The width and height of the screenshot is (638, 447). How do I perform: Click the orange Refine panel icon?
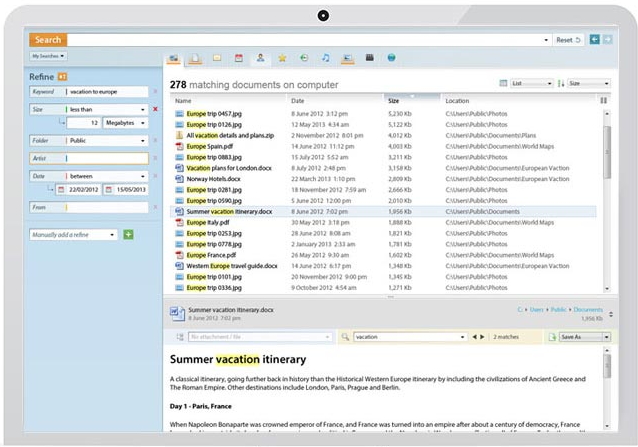(62, 76)
